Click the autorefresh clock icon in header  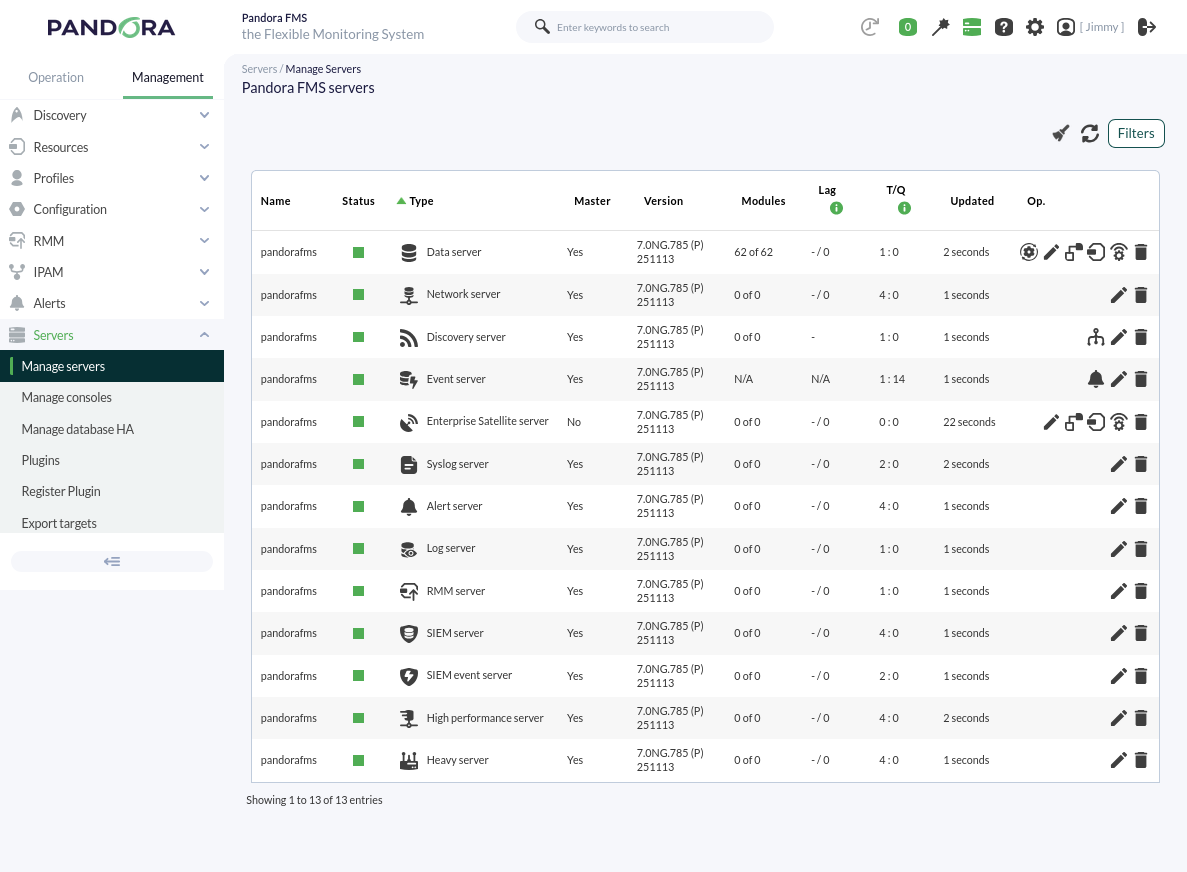click(870, 27)
